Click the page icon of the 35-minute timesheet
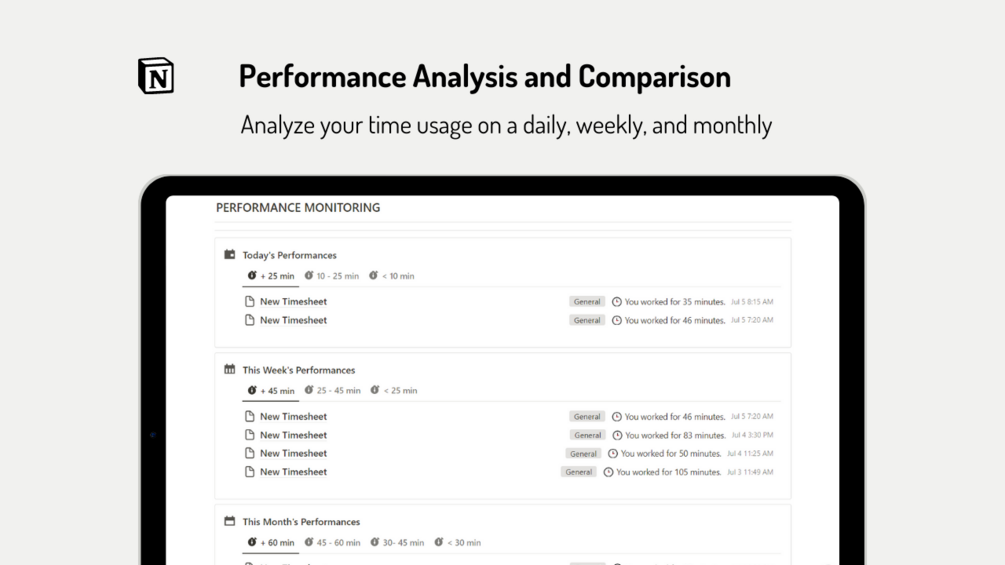The width and height of the screenshot is (1005, 565). coord(250,301)
